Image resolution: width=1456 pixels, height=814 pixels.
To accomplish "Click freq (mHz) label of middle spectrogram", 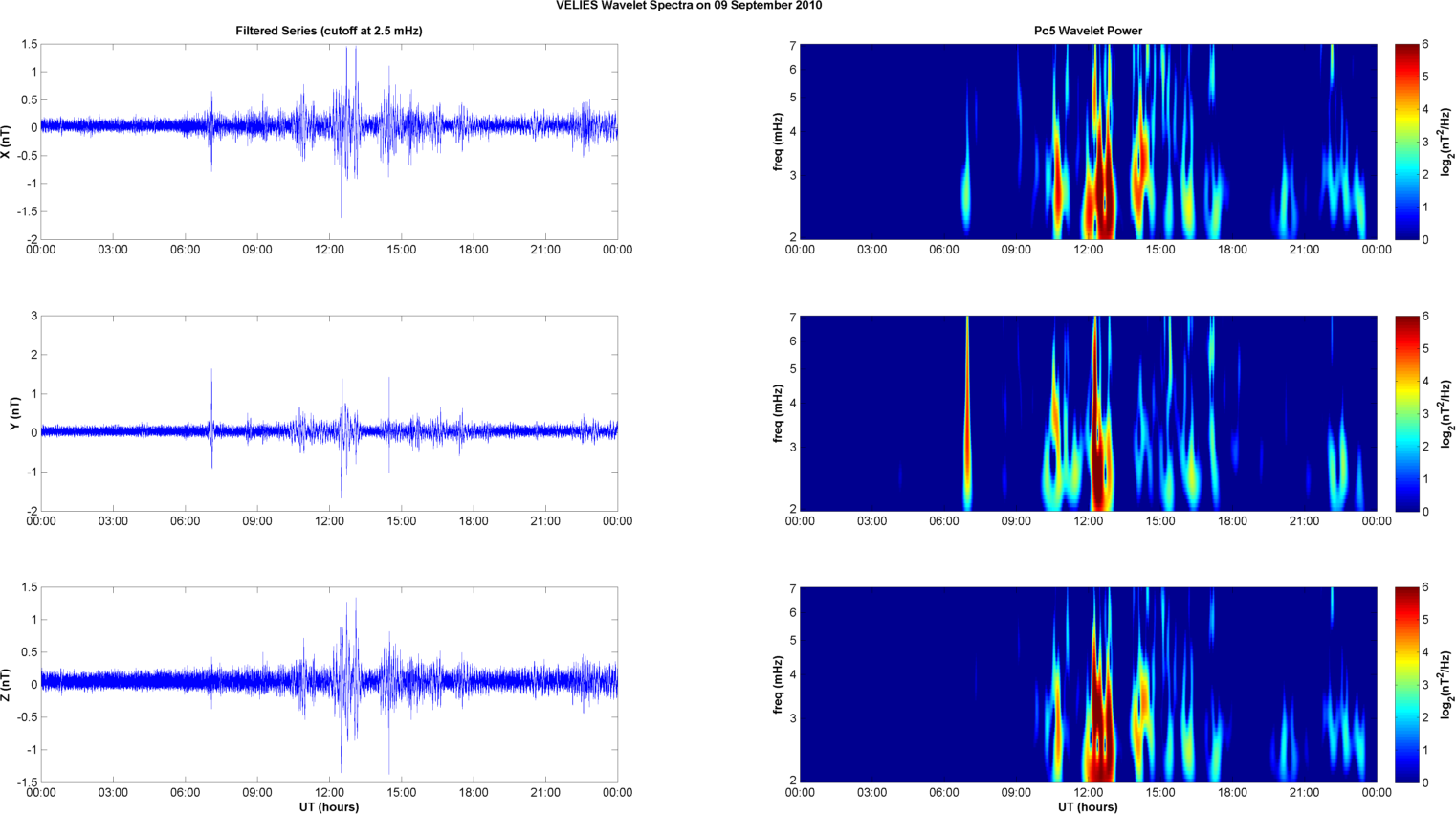I will pos(779,413).
